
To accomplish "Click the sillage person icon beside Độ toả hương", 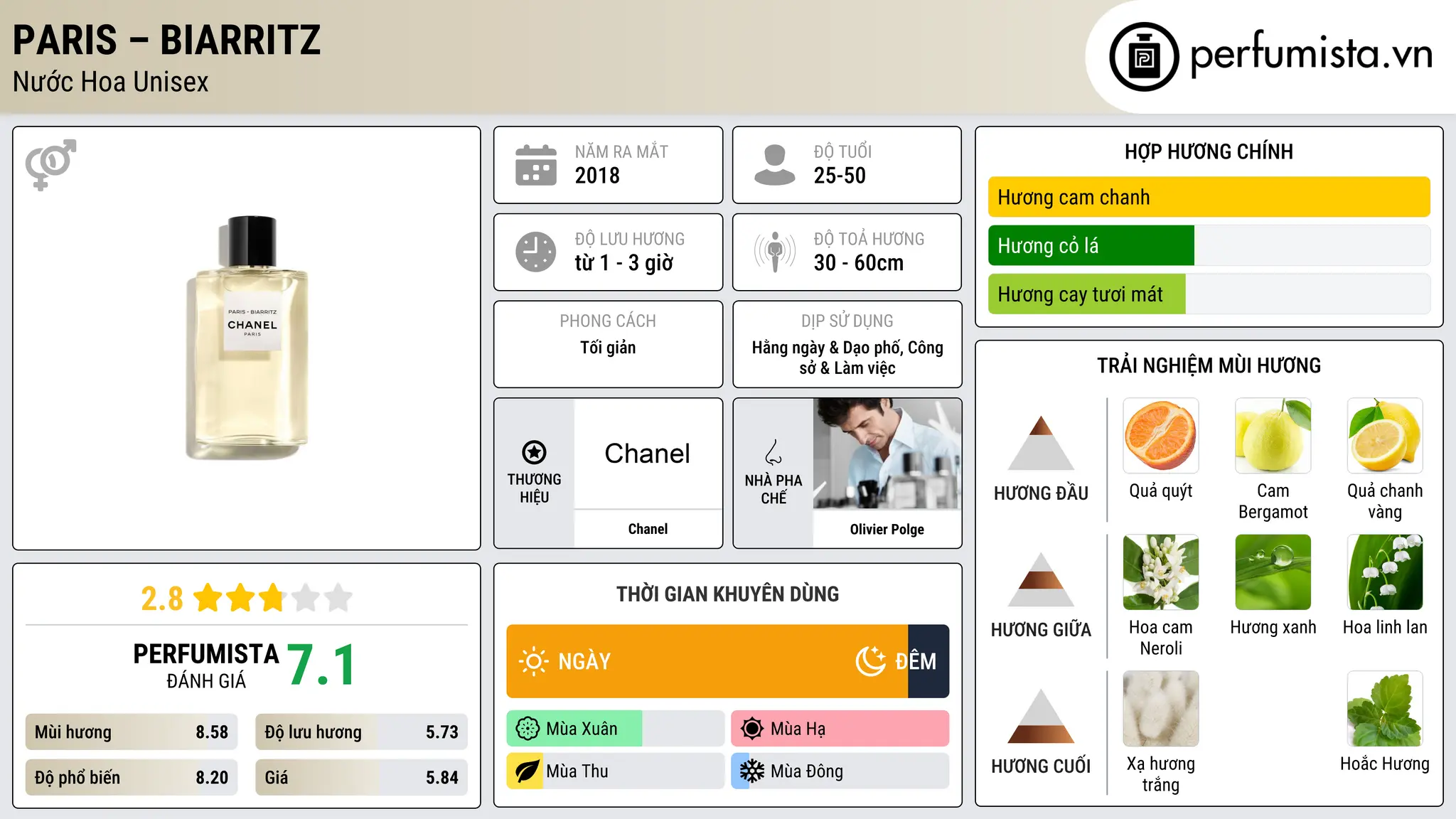I will [x=775, y=252].
